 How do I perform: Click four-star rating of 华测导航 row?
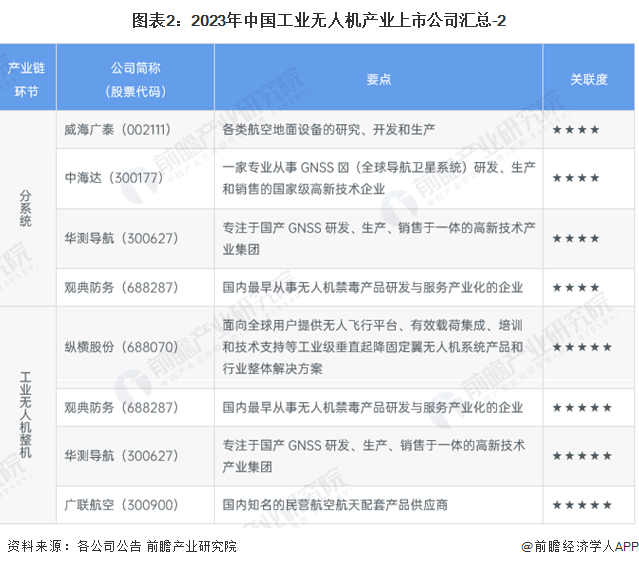(x=576, y=238)
